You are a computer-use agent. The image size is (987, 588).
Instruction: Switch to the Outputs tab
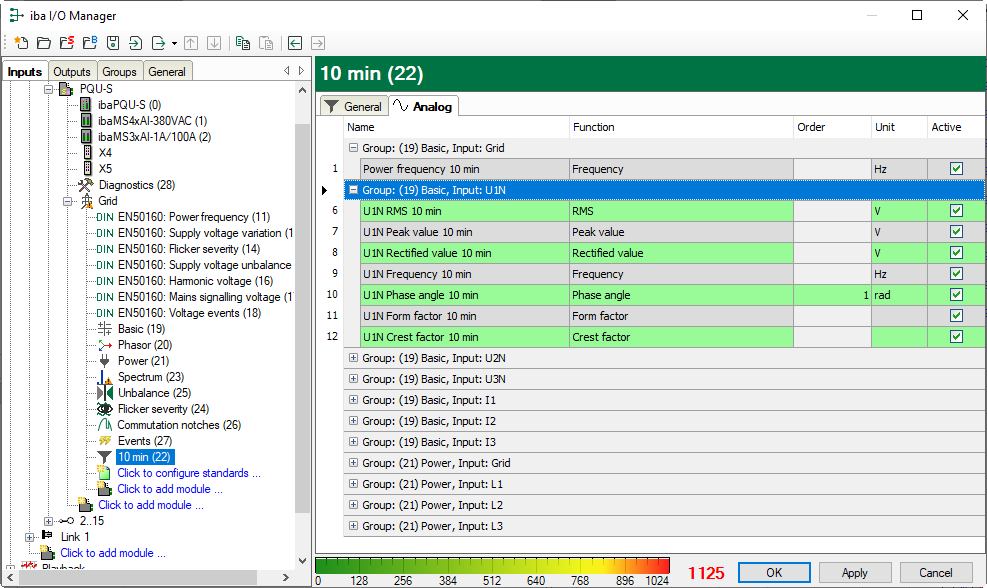tap(72, 72)
